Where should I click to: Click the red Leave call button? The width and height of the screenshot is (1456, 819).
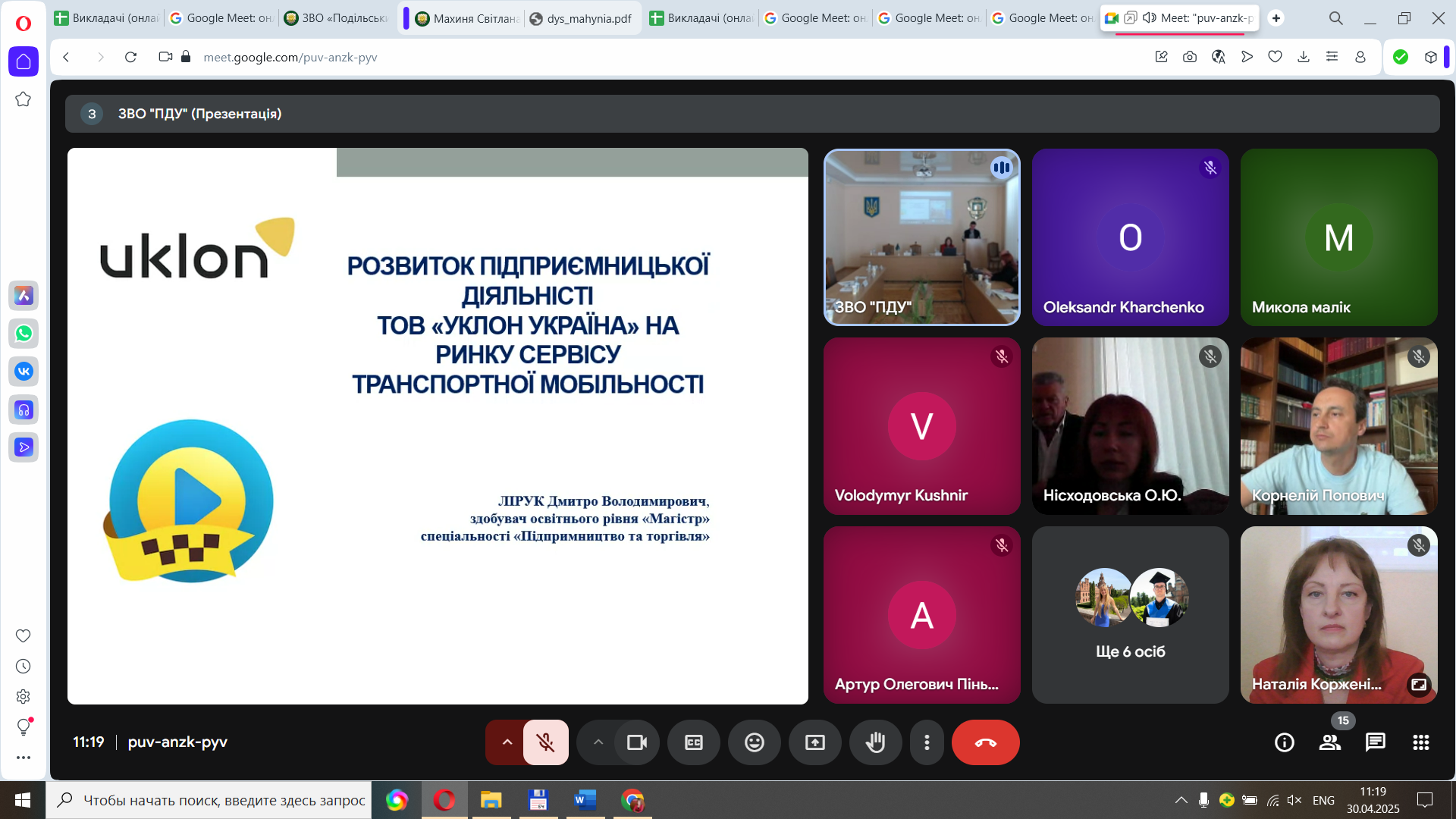click(x=985, y=742)
